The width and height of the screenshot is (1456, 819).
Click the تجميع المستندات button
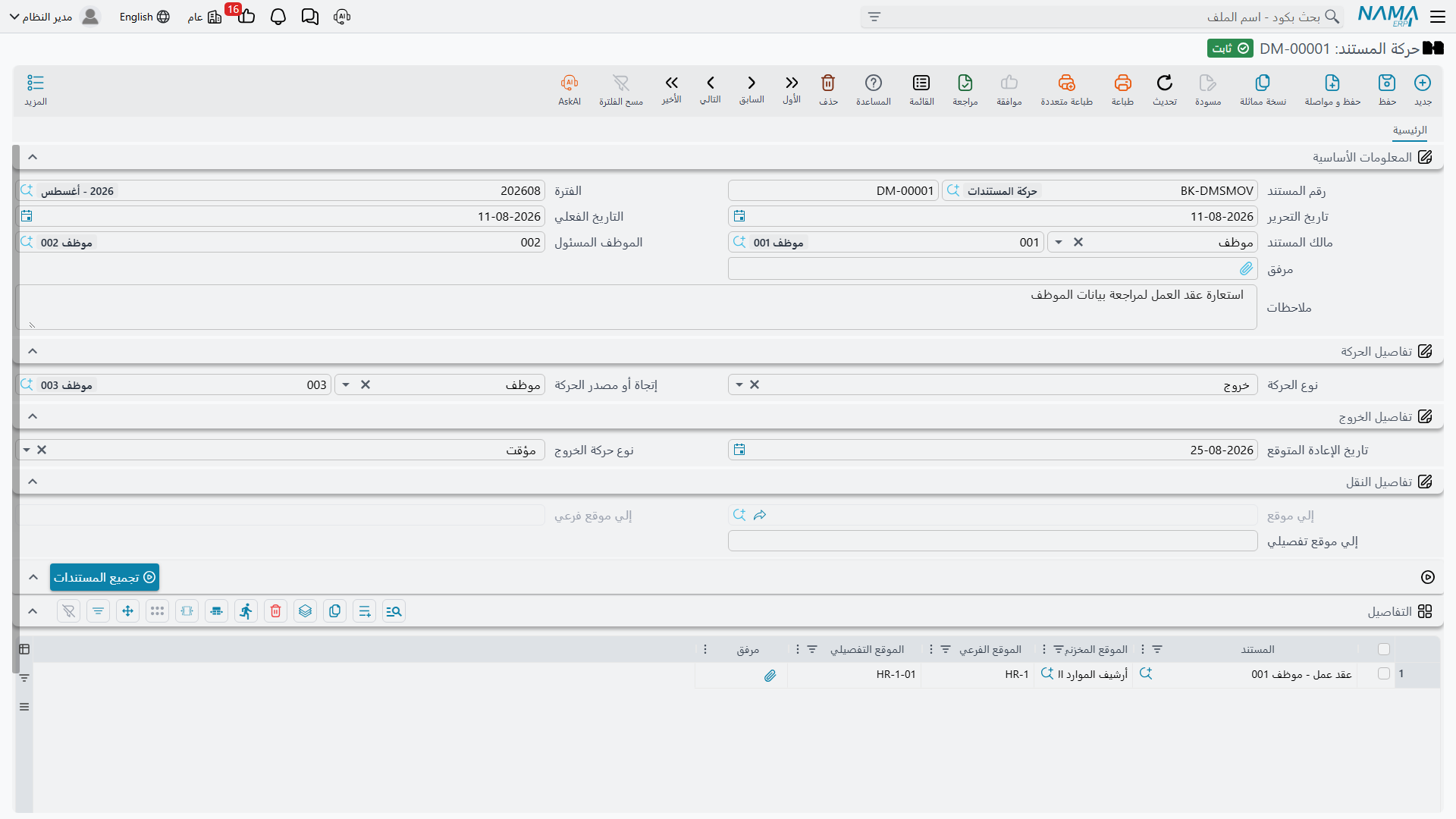(x=105, y=577)
